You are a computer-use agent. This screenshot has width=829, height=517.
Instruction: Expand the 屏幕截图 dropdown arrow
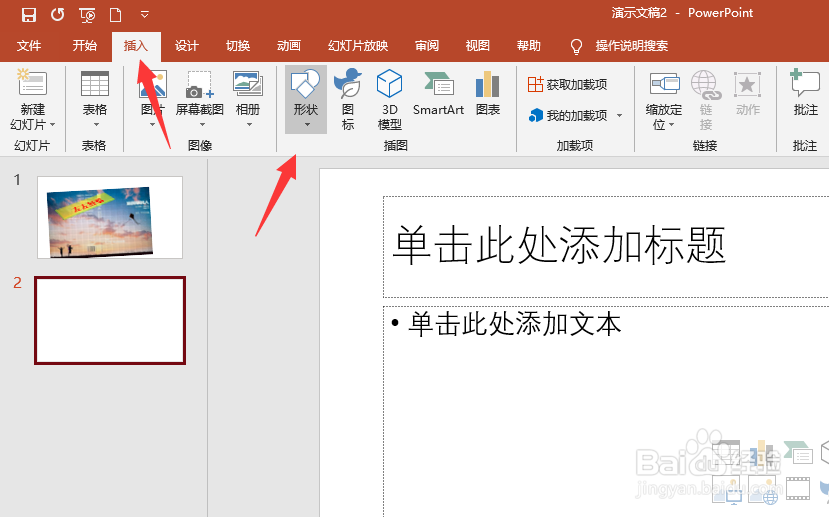click(202, 125)
